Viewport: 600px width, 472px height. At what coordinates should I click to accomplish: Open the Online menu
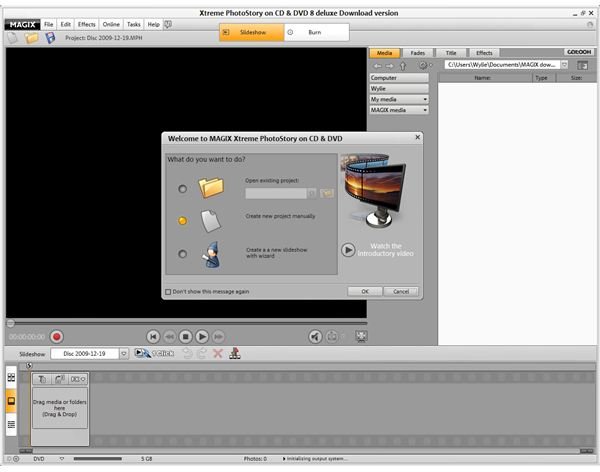111,24
